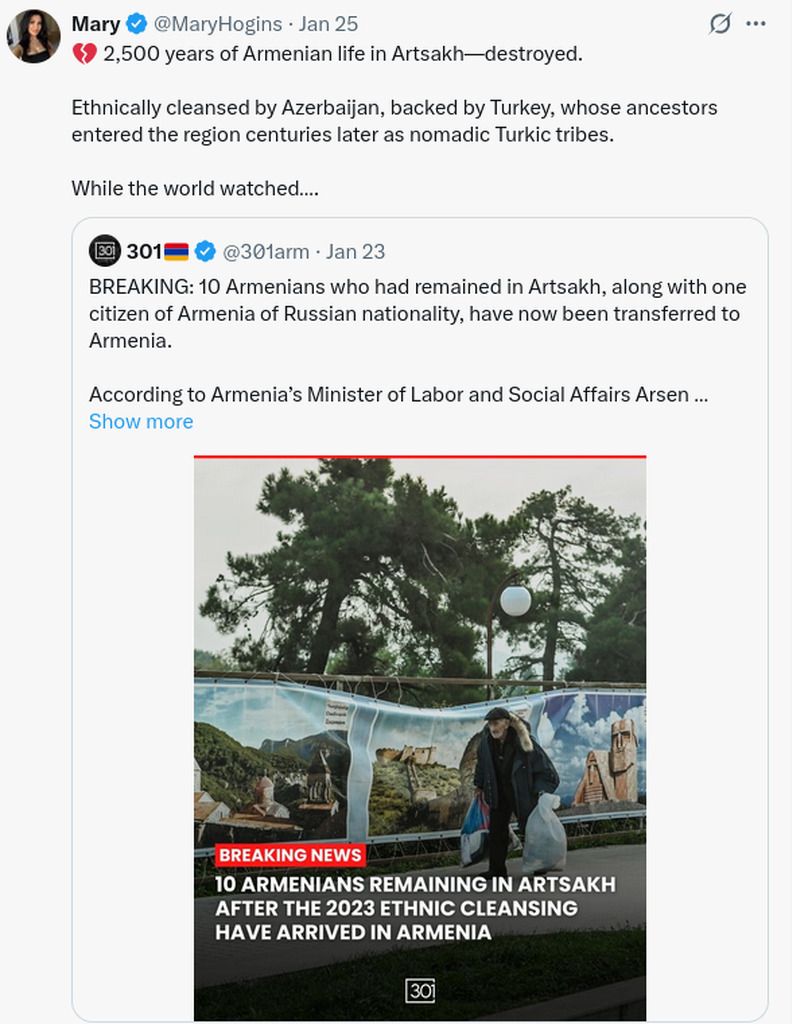The width and height of the screenshot is (812, 1024).
Task: Expand the quoted post with Show more
Action: (x=141, y=421)
